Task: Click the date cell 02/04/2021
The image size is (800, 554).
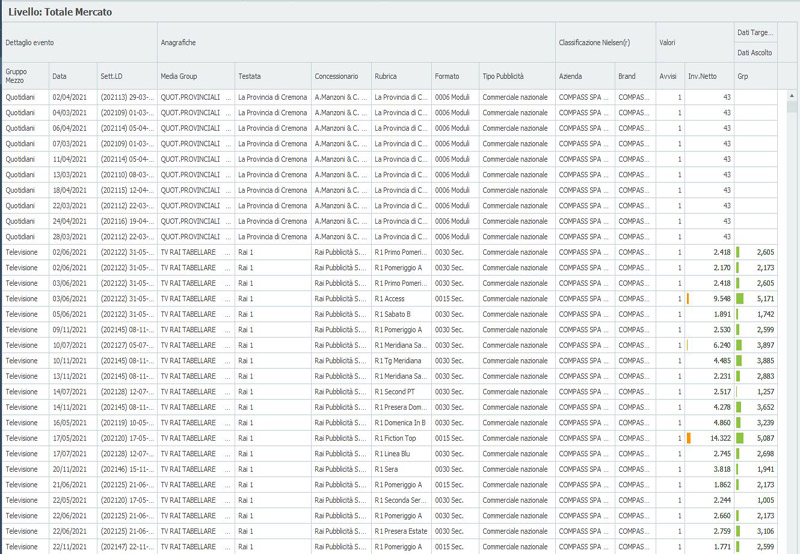Action: tap(70, 97)
